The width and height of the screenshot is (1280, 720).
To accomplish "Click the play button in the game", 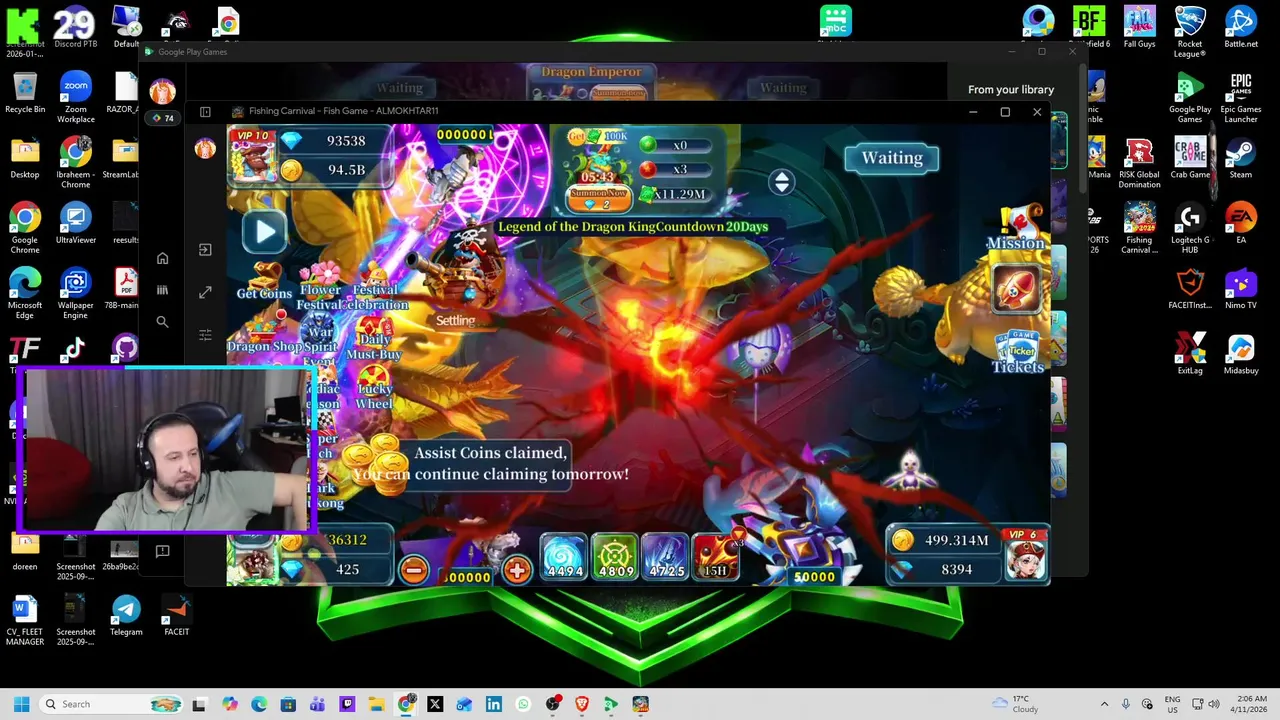I will tap(265, 232).
